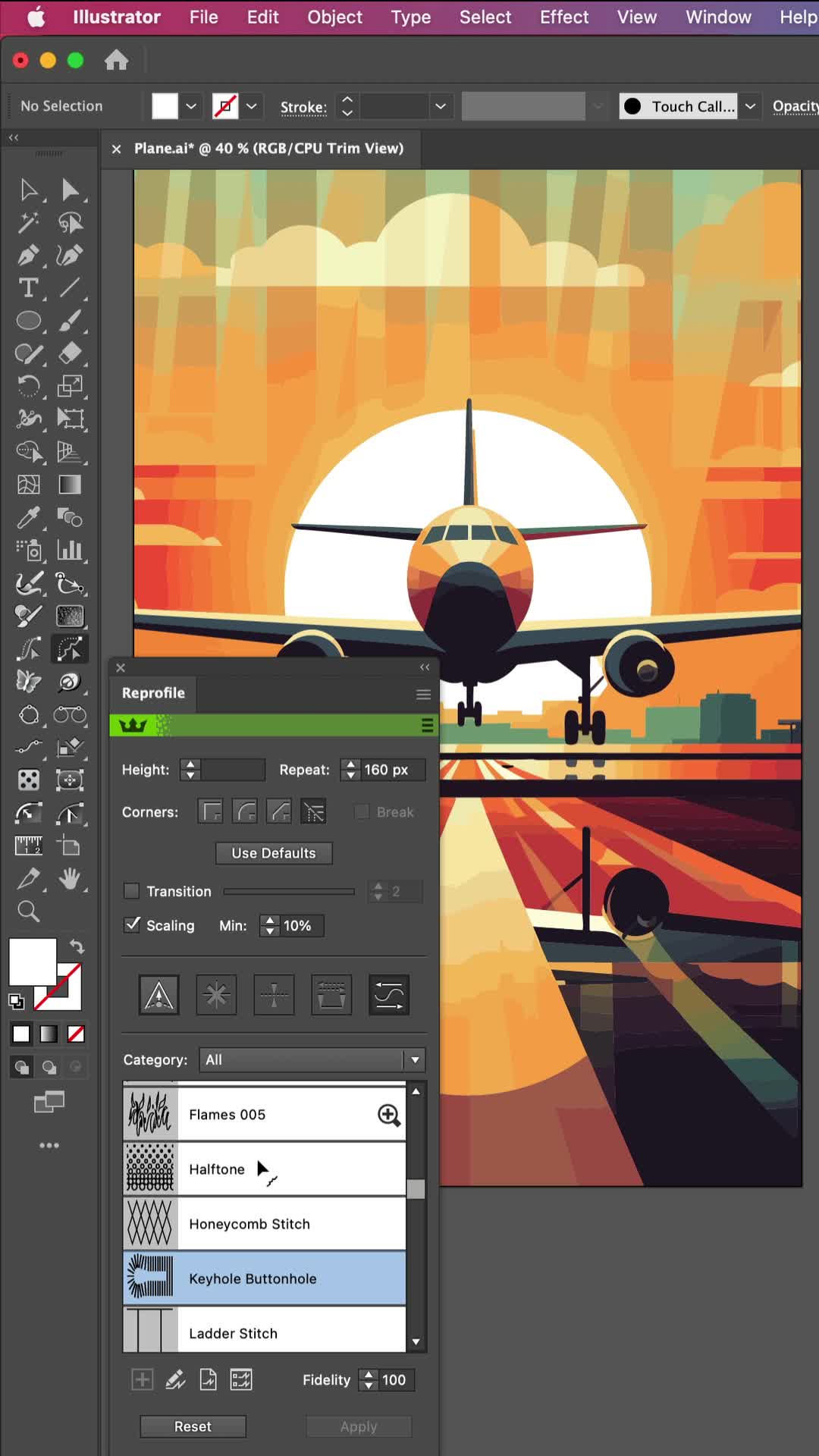Viewport: 819px width, 1456px height.
Task: Select the Lasso tool
Action: [70, 222]
